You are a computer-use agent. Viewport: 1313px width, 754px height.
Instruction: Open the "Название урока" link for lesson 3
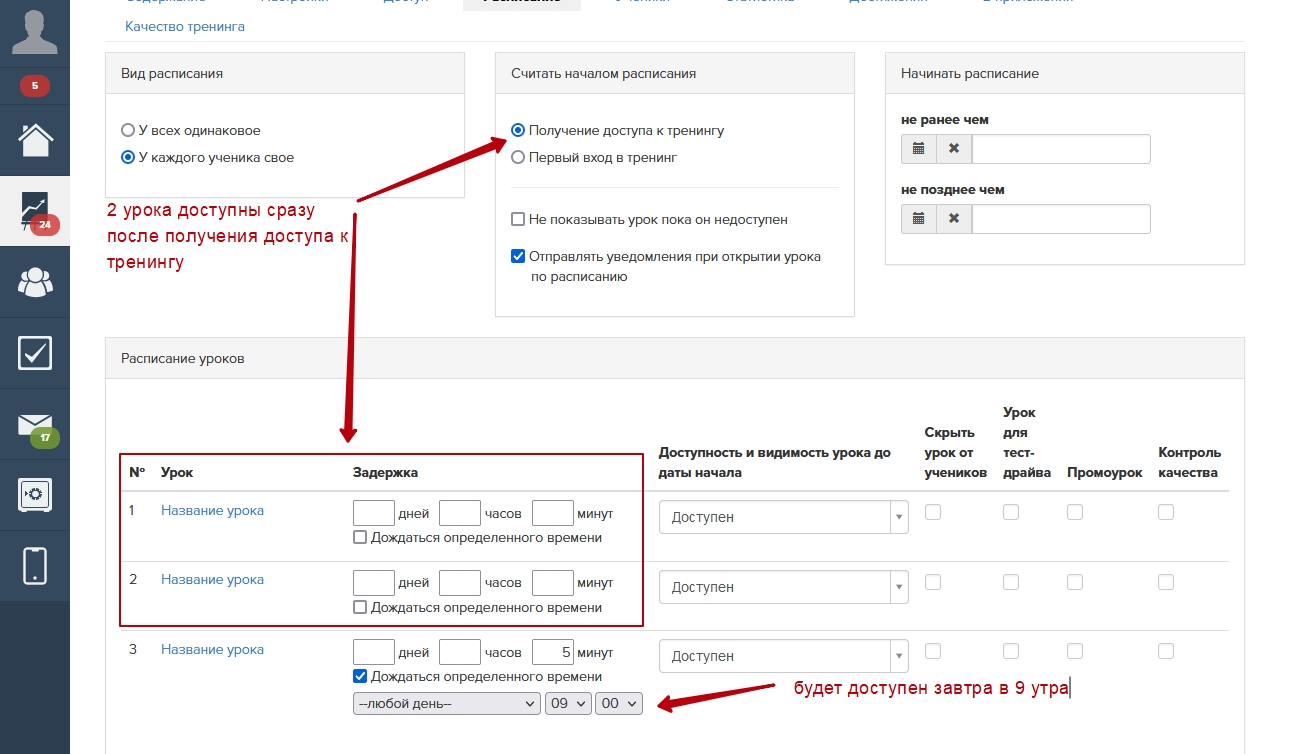coord(212,649)
